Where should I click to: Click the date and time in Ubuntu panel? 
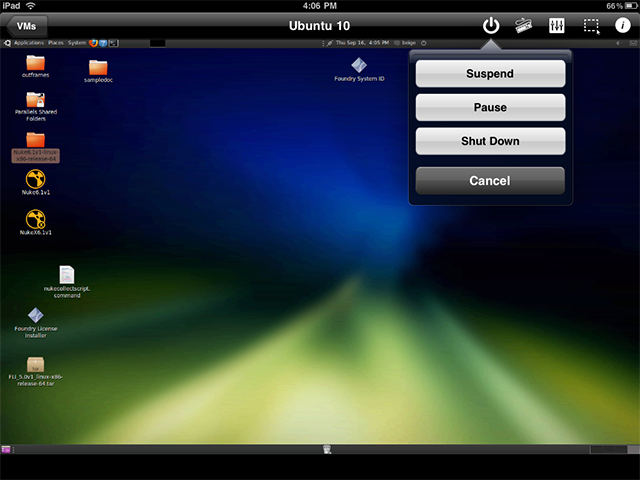(x=362, y=43)
